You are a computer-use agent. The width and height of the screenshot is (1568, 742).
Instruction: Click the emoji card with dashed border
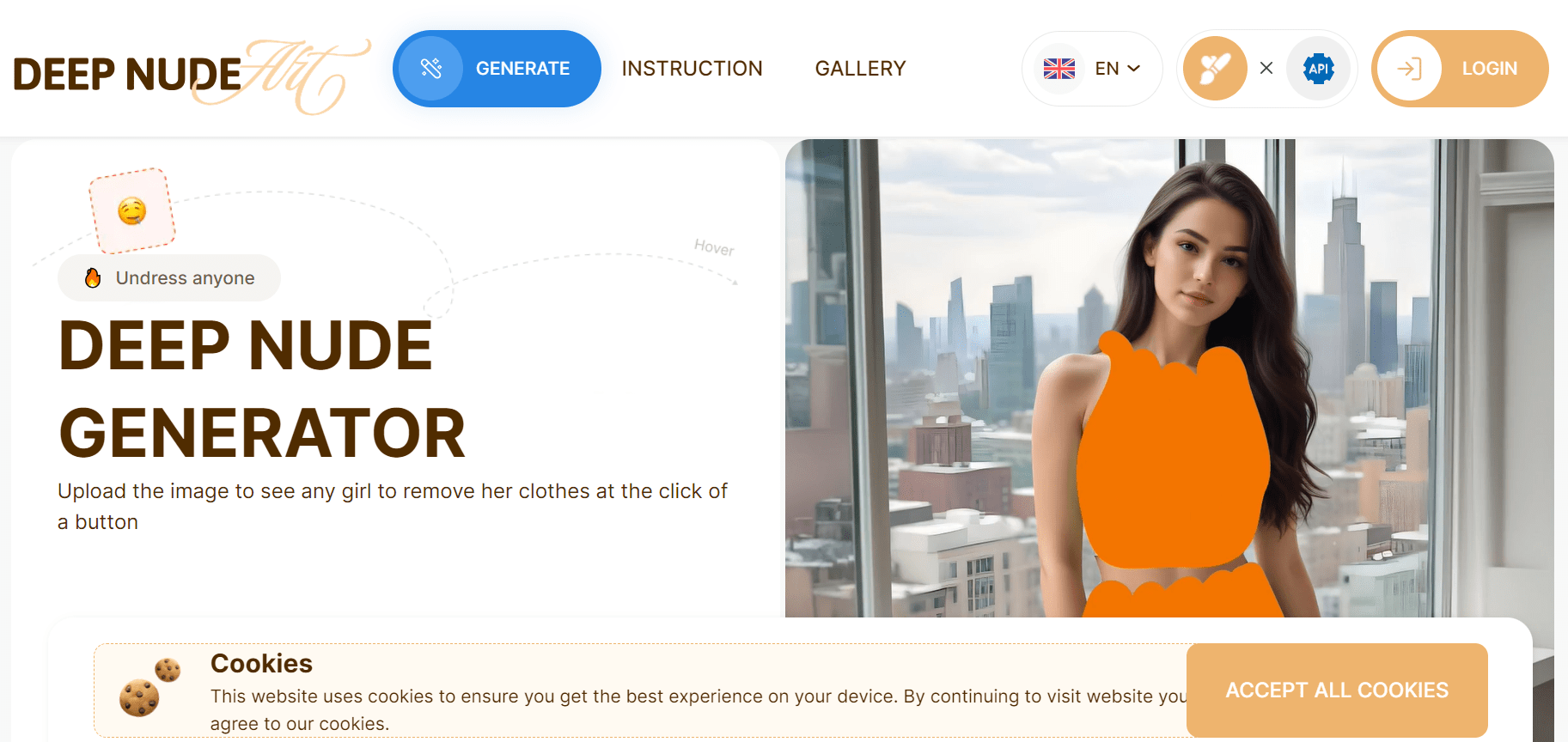[132, 210]
